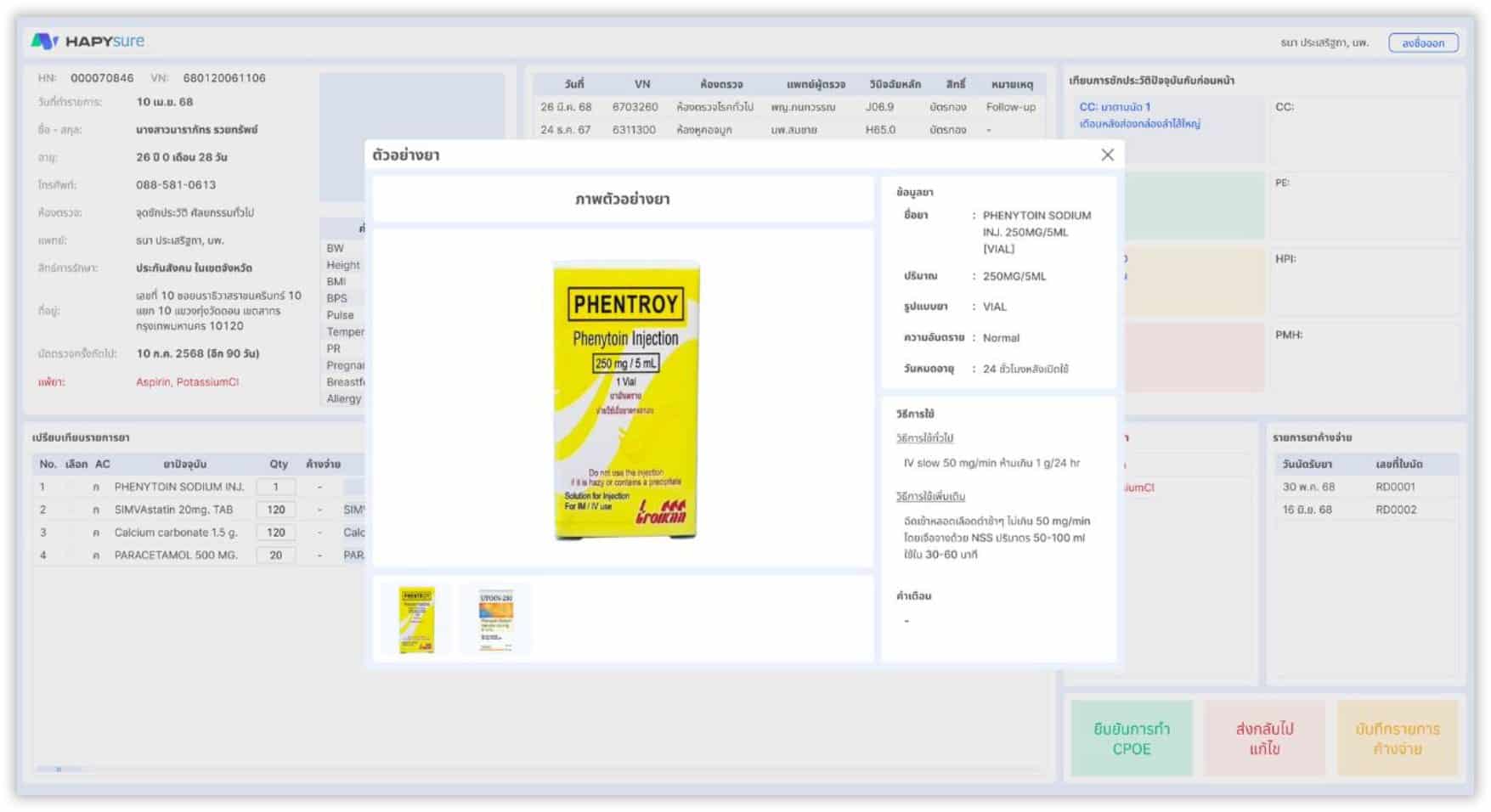Select pending order RD0001
This screenshot has height=812, width=1491.
(x=1364, y=487)
